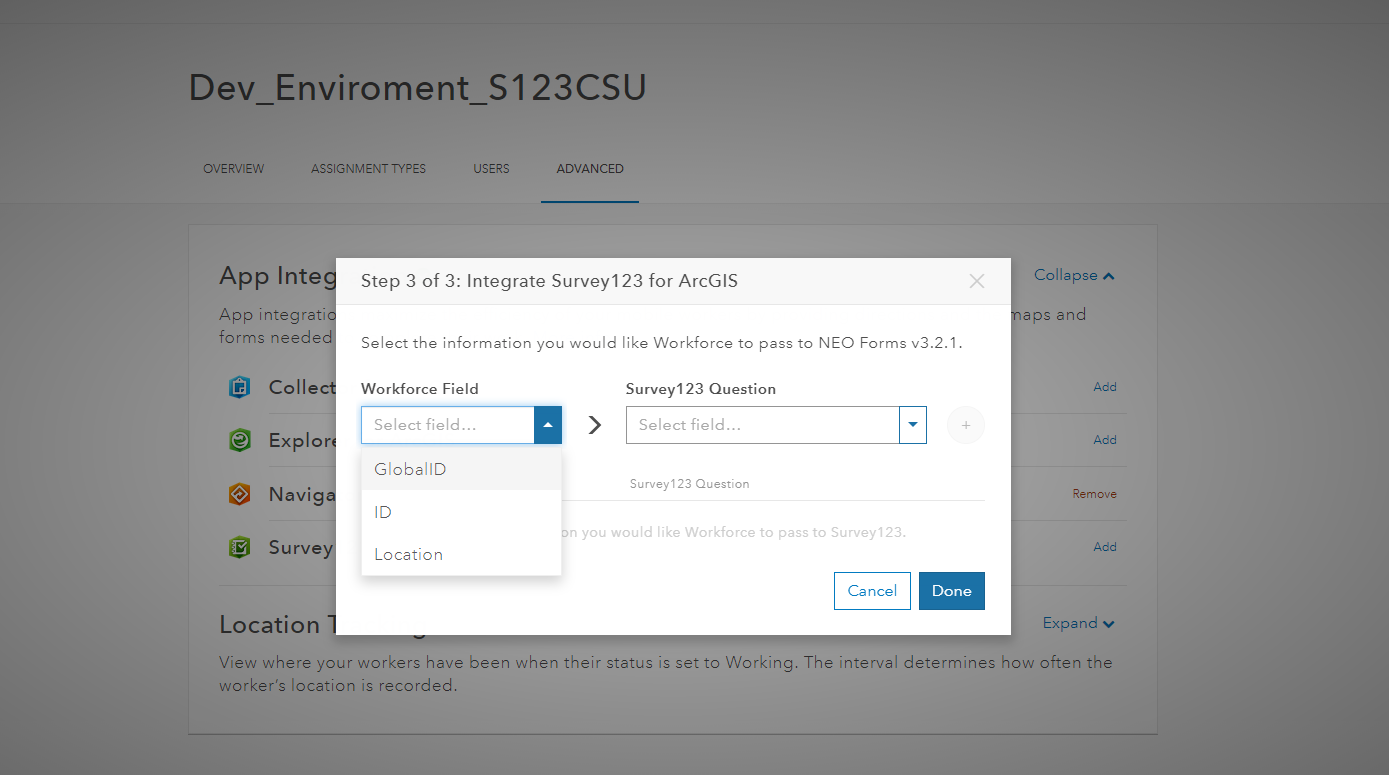Cancel the Survey123 integration setup
This screenshot has width=1389, height=775.
871,591
